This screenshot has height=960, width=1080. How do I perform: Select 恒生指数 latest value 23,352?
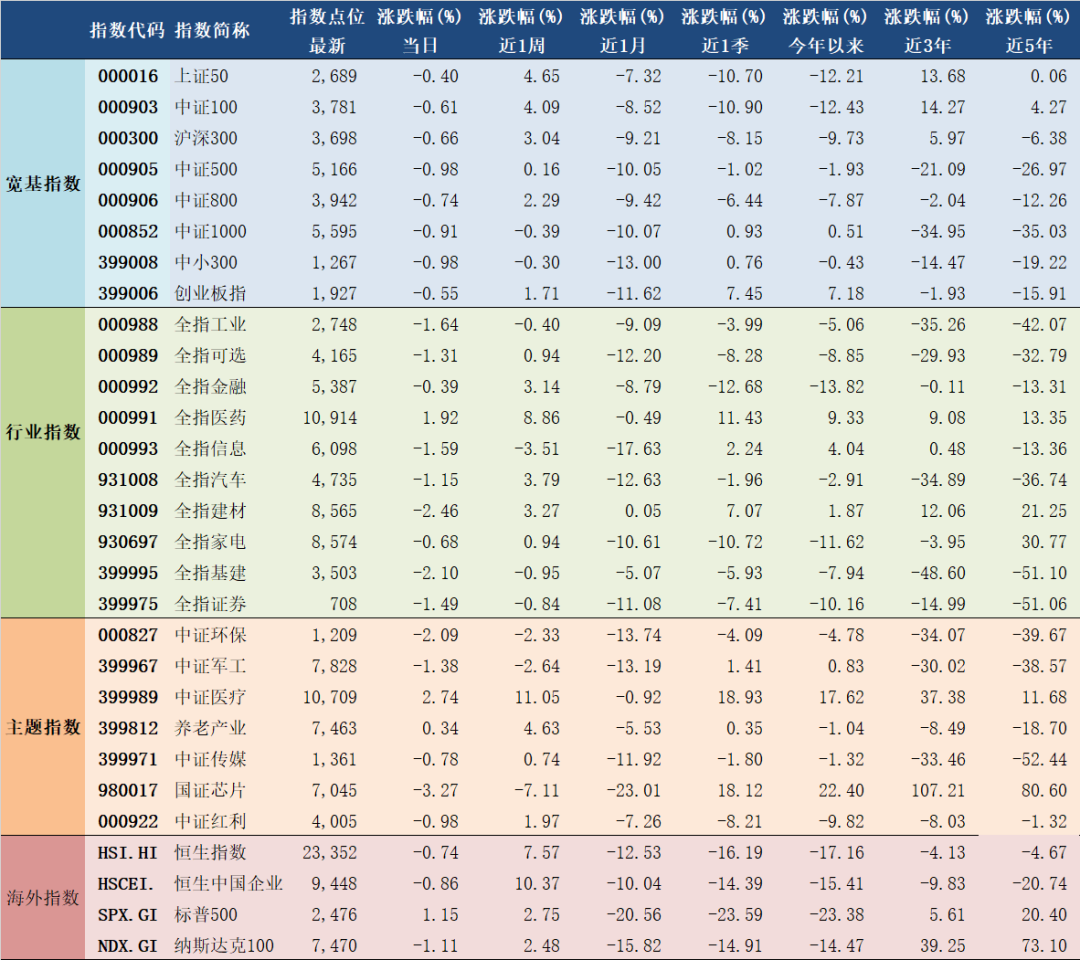point(330,853)
